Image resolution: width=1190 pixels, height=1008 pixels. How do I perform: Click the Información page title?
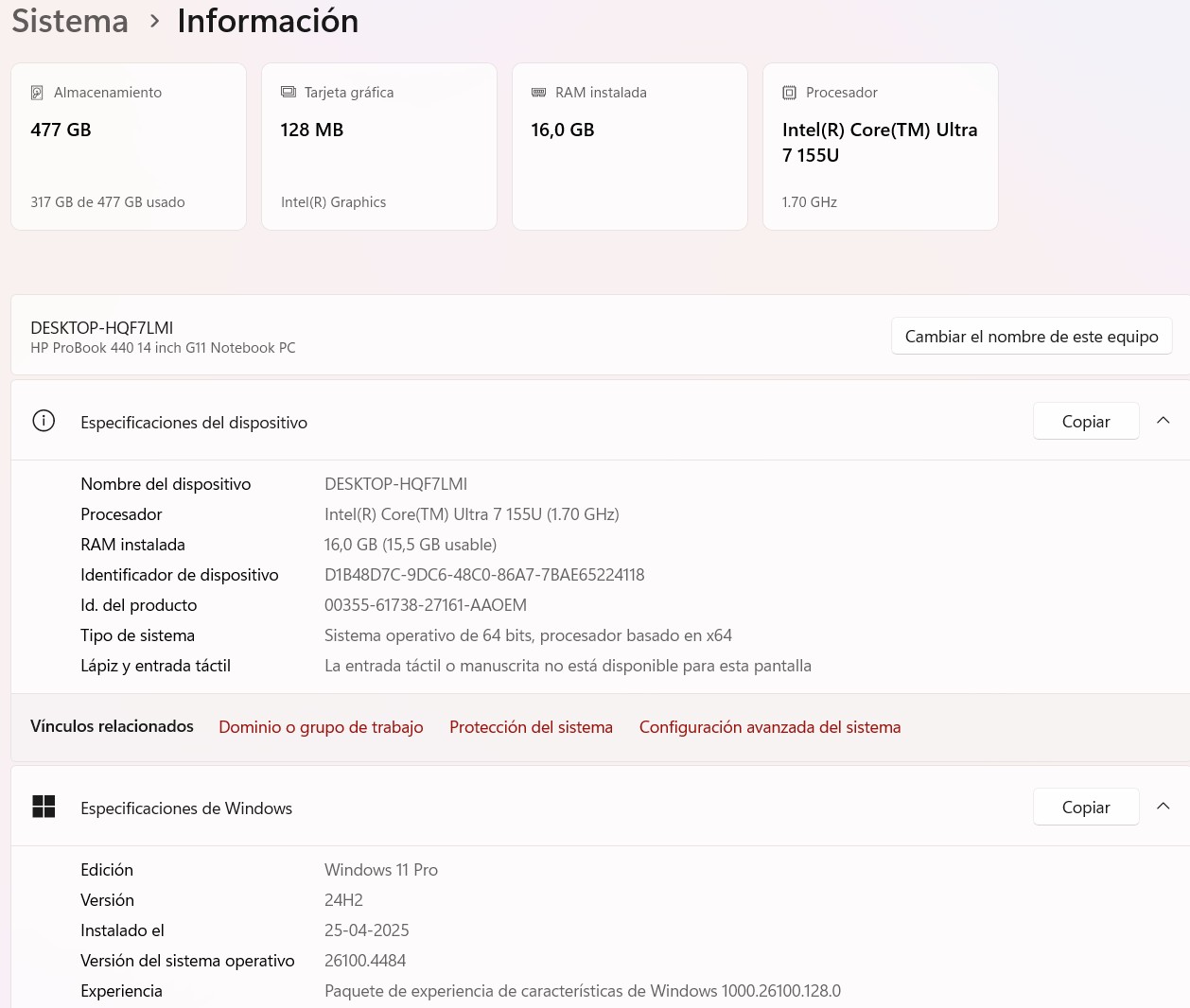(x=268, y=21)
